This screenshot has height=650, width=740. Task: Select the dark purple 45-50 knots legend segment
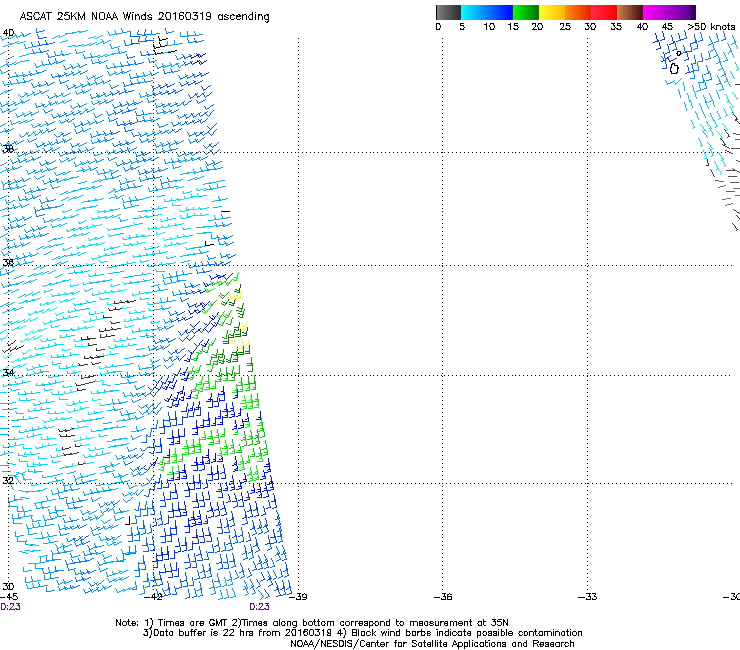coord(682,12)
